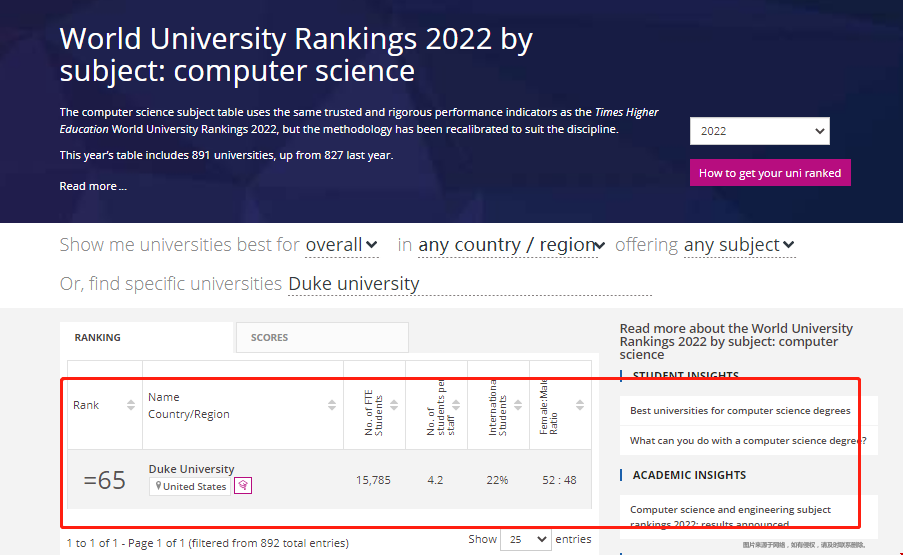
Task: Follow the 'Read more ...' link
Action: (93, 186)
